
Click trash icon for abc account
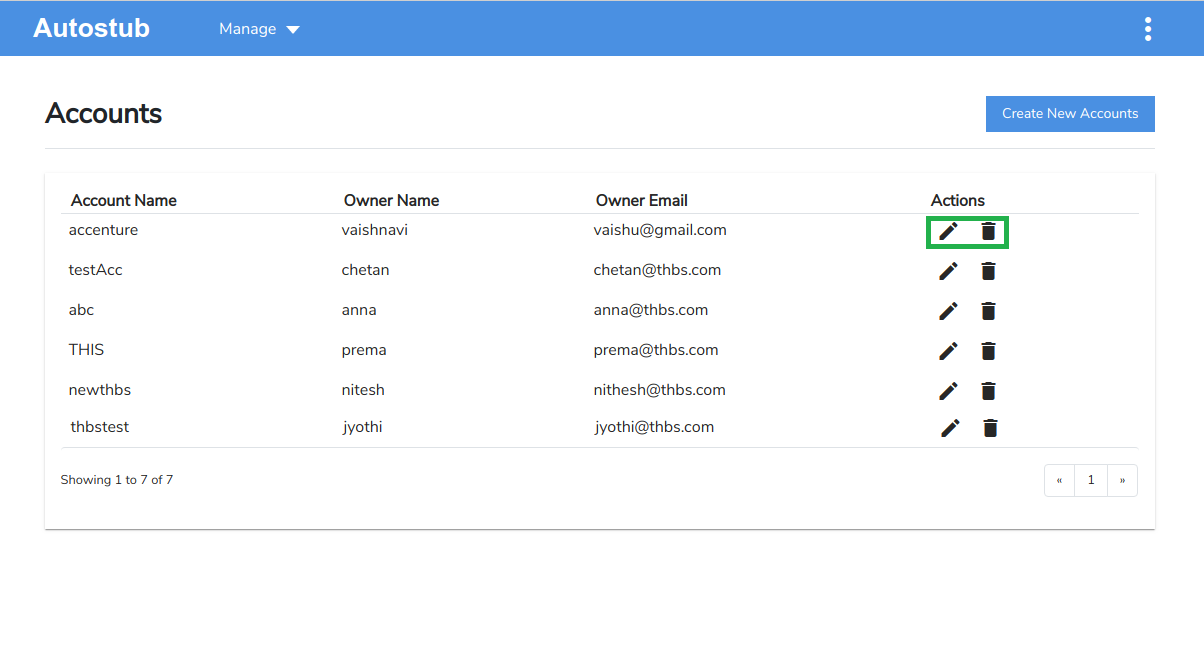[x=988, y=311]
